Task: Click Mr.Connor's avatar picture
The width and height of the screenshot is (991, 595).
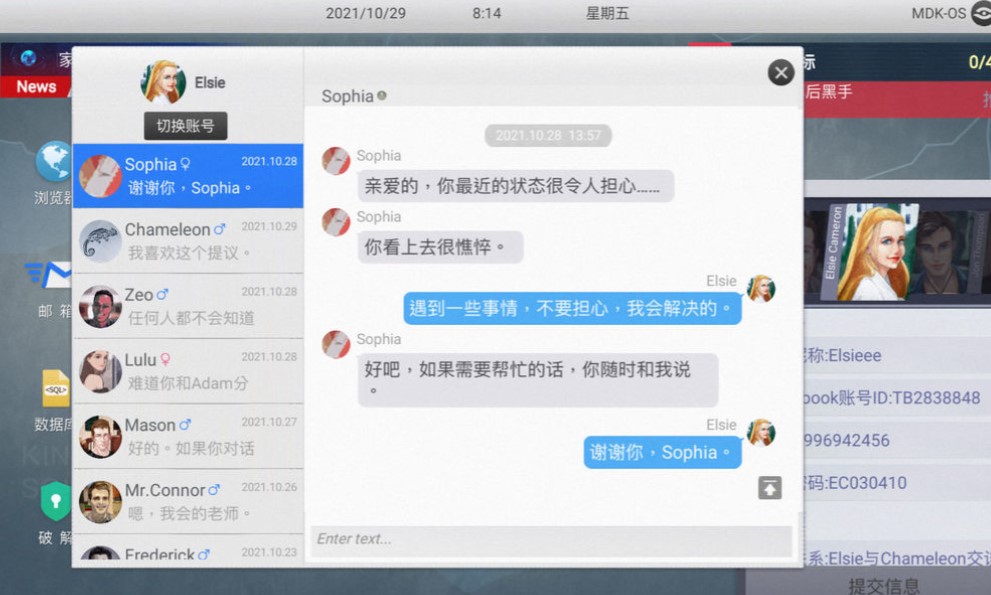Action: (100, 501)
